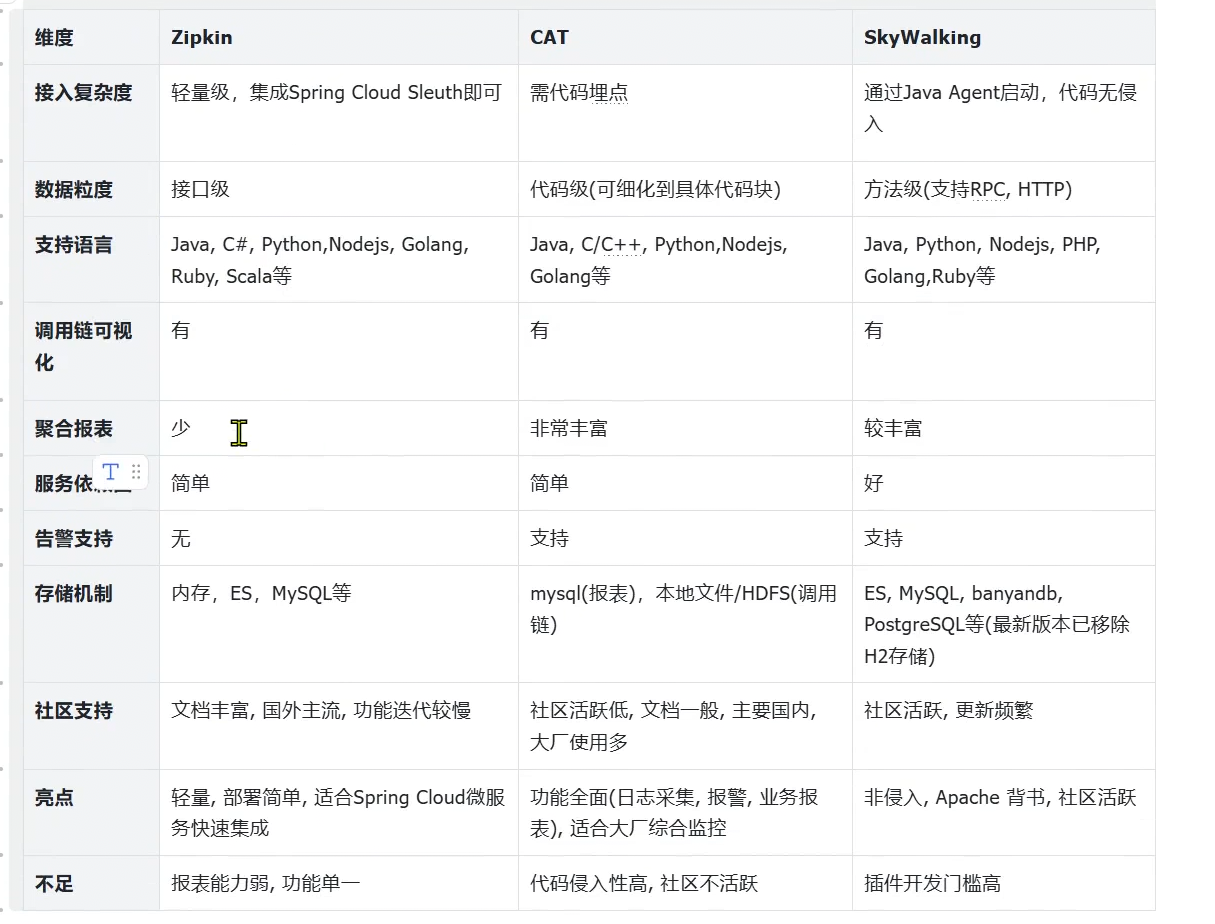Click the 无 cell in 告警支持 row
This screenshot has height=924, width=1215.
pos(339,538)
